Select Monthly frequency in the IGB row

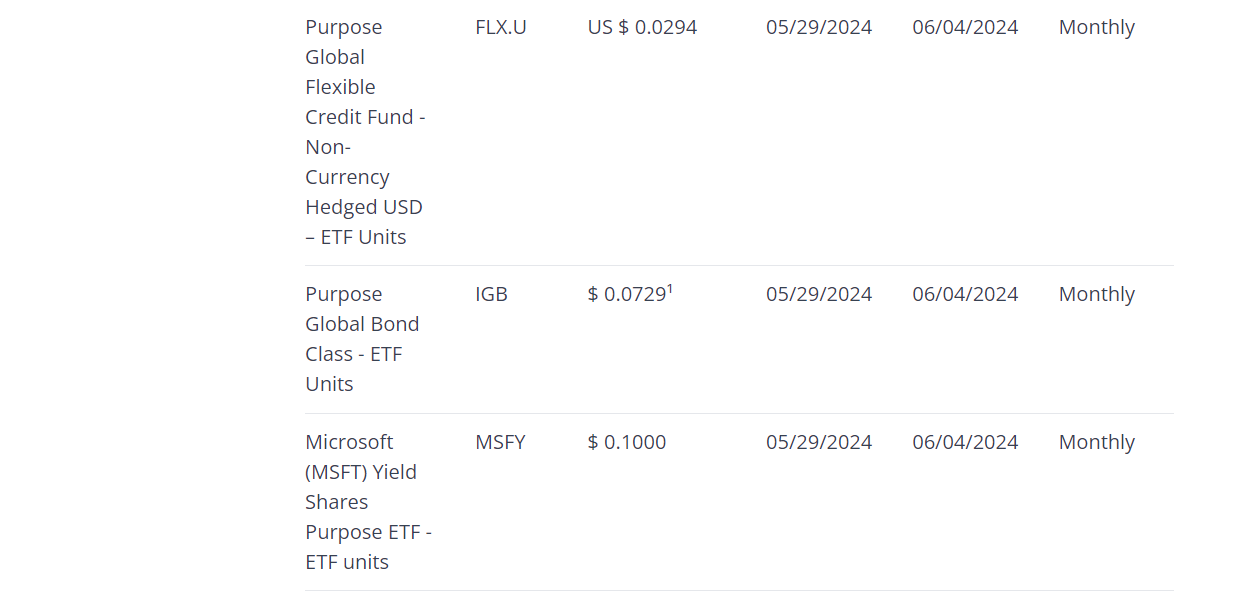coord(1096,294)
